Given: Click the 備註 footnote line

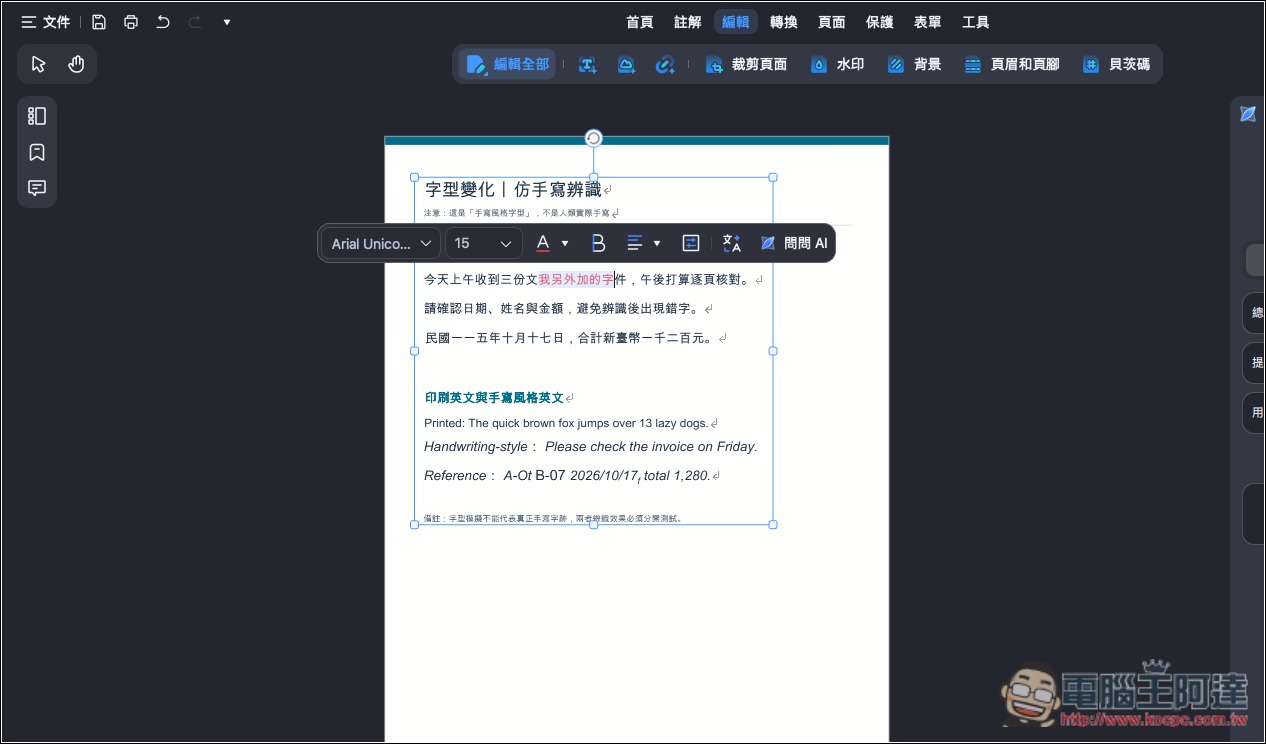Looking at the screenshot, I should tap(553, 519).
